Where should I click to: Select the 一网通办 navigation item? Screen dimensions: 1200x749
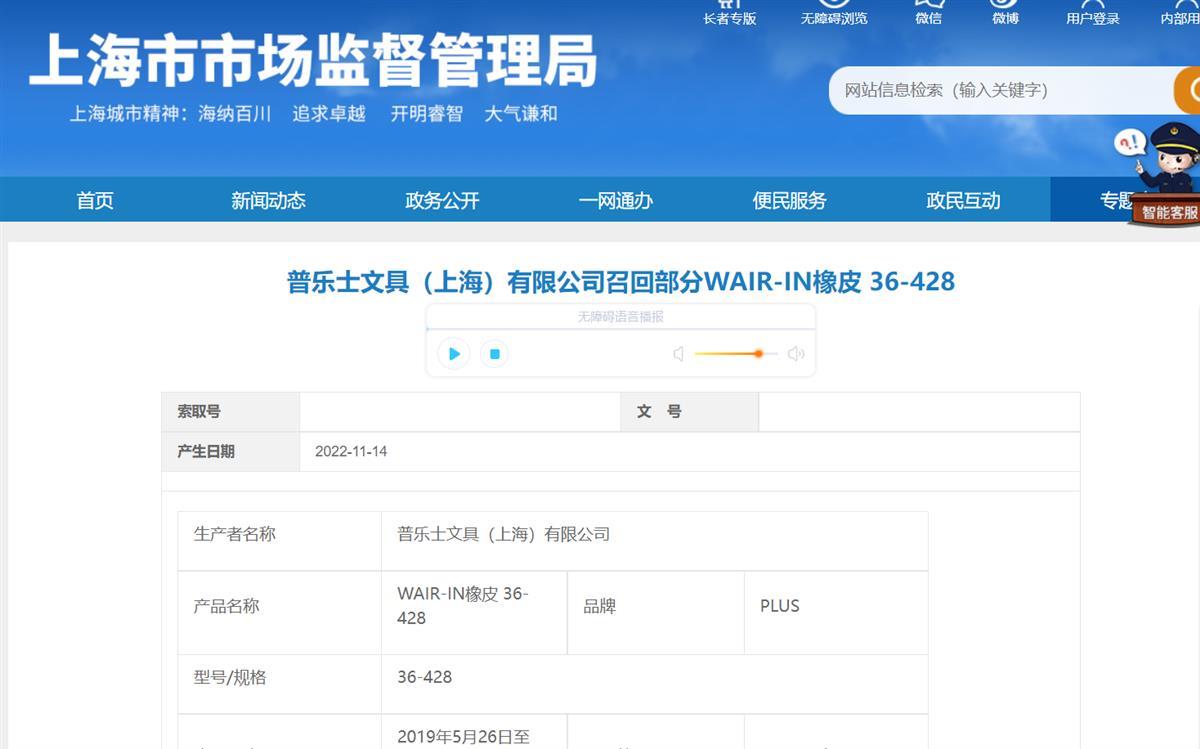(615, 200)
